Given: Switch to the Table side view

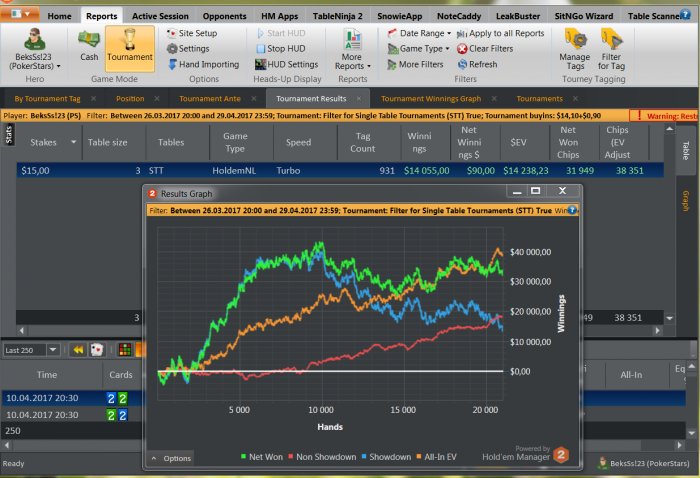Looking at the screenshot, I should click(686, 150).
